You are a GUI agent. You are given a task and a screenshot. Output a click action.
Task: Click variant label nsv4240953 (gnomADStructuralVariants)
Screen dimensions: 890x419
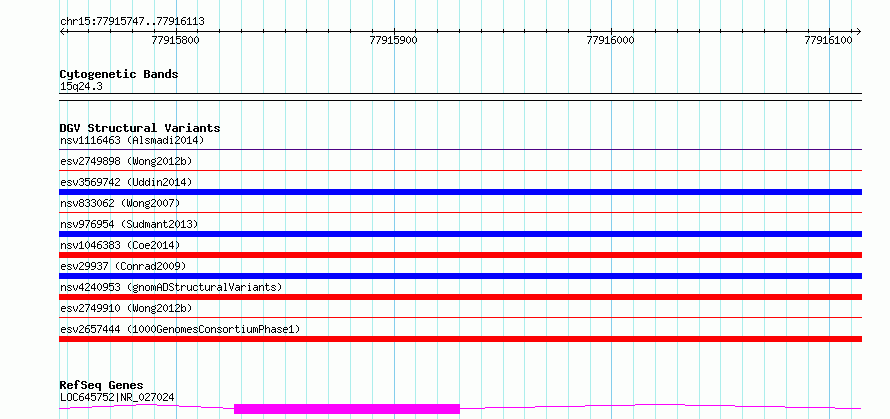tap(171, 287)
